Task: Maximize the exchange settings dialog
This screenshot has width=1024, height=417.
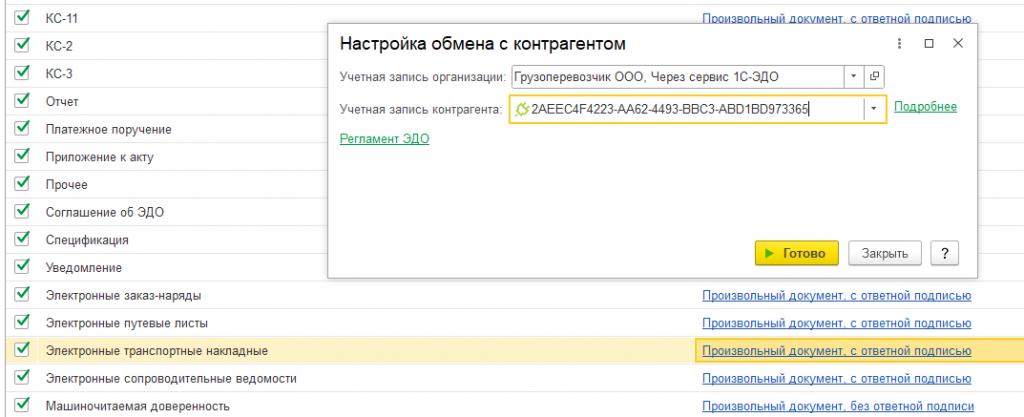Action: click(x=929, y=44)
